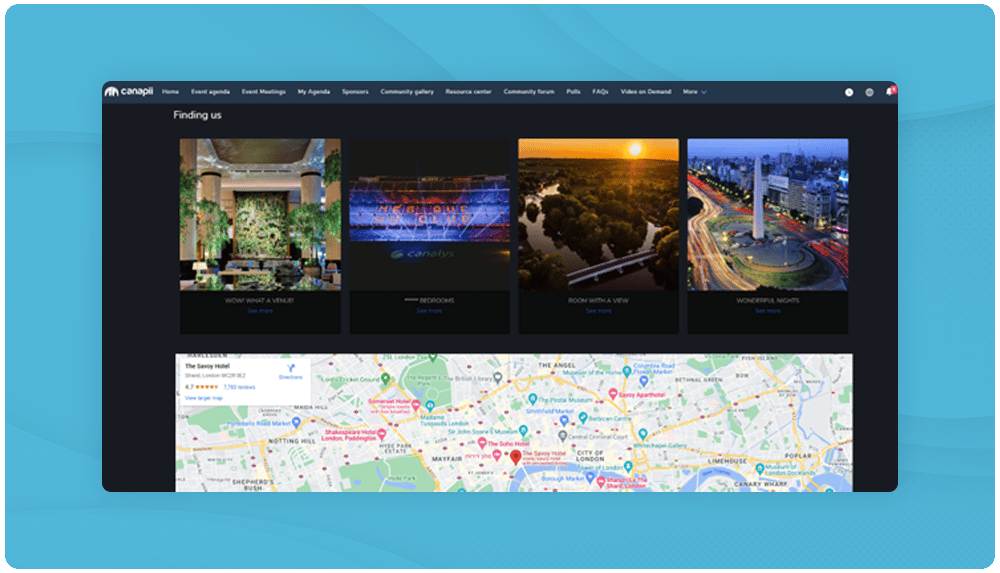Click Sir John Soane's Museum pin
This screenshot has width=1000, height=573.
click(x=523, y=431)
